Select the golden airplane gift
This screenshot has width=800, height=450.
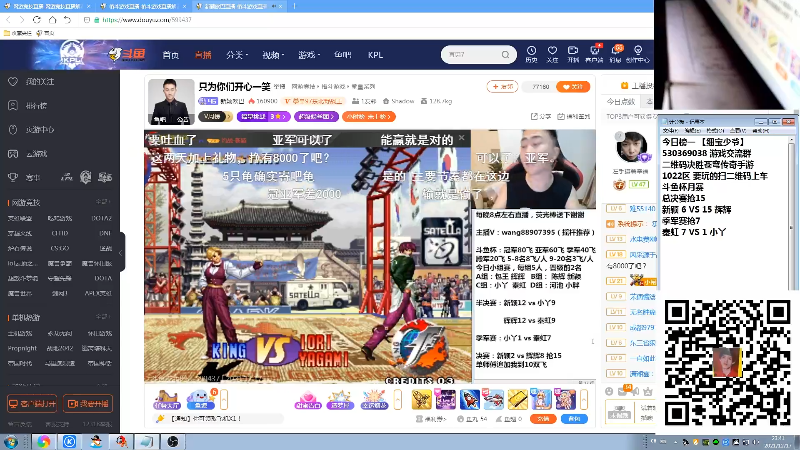421,399
